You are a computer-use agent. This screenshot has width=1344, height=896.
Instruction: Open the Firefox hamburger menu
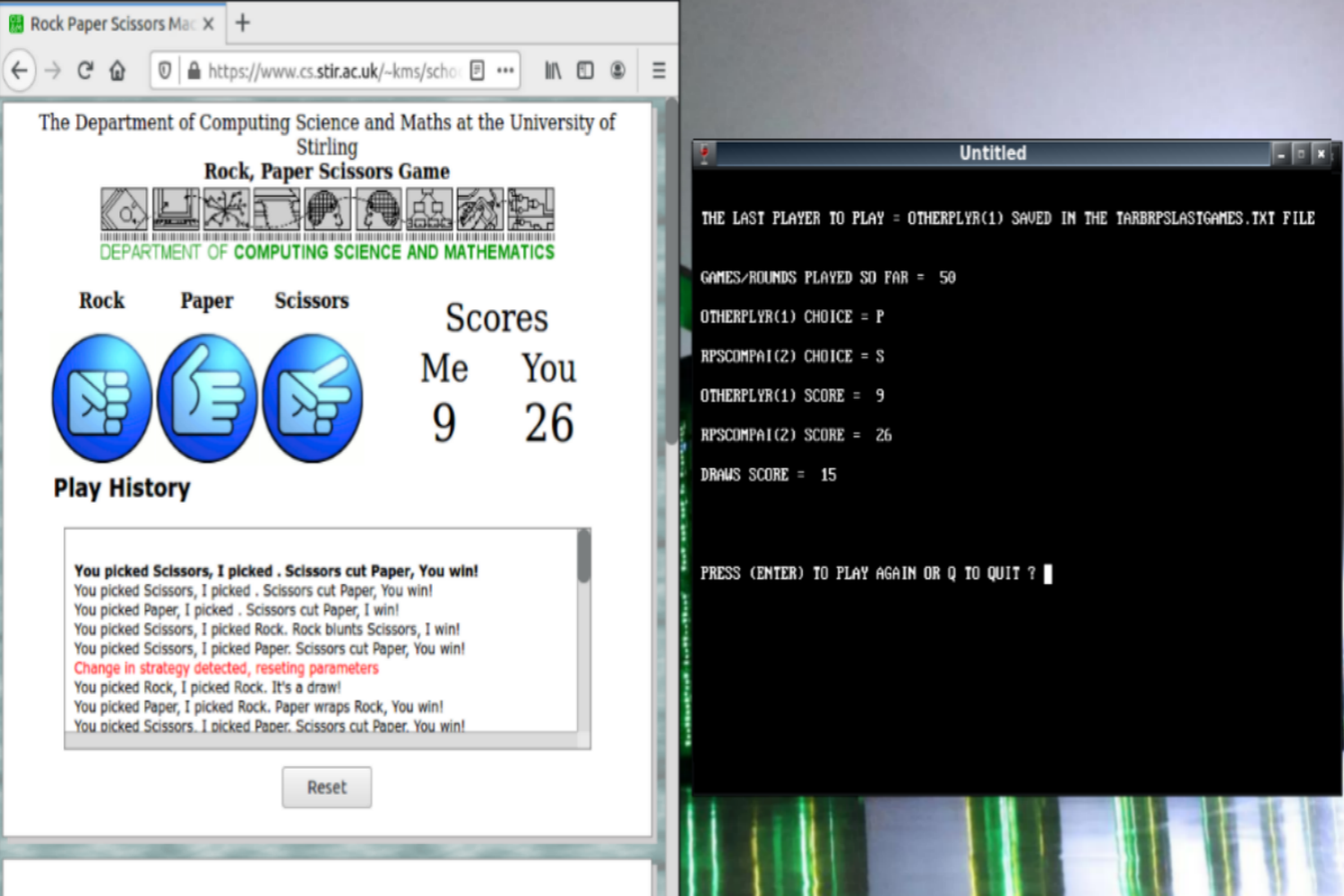(x=659, y=70)
